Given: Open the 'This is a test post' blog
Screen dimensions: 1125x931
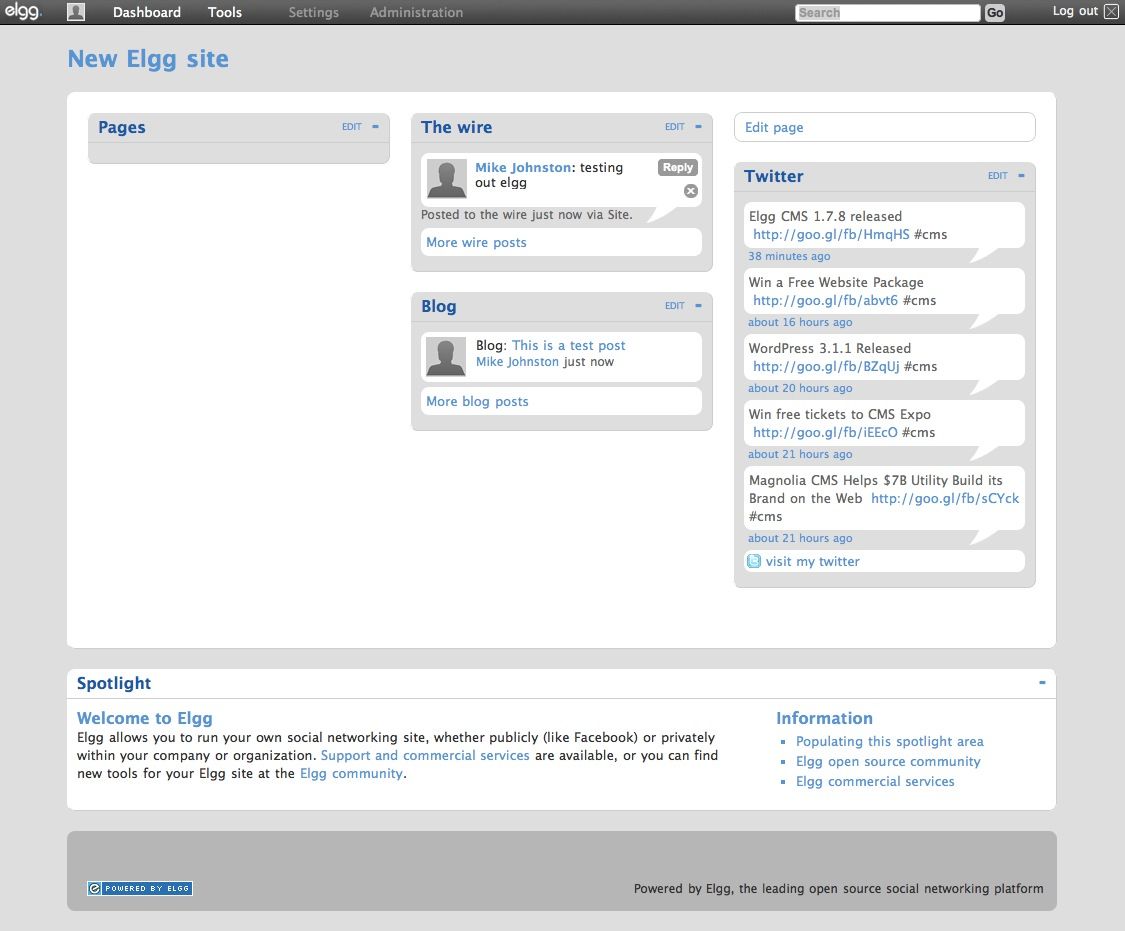Looking at the screenshot, I should point(568,345).
